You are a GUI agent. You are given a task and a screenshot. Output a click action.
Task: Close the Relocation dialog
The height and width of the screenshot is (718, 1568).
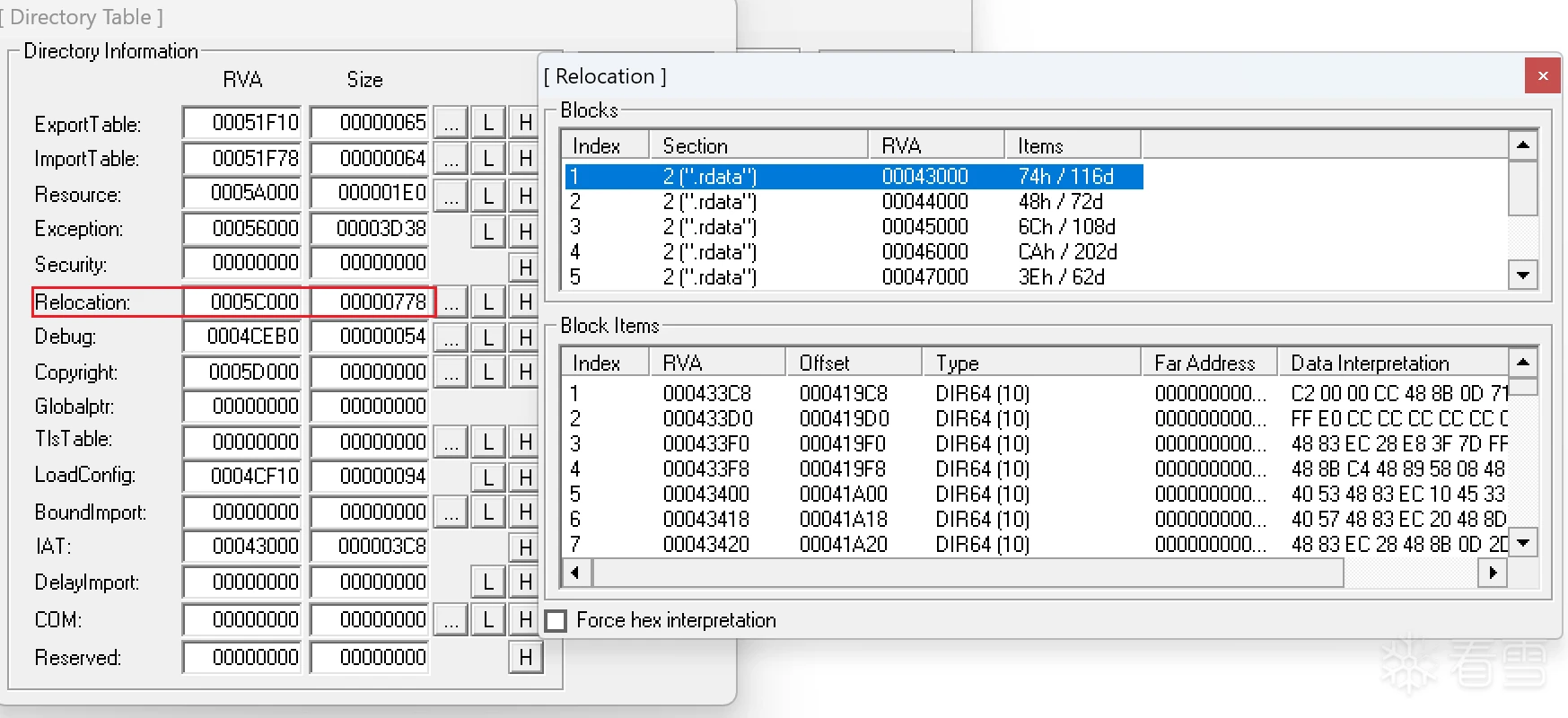point(1542,76)
